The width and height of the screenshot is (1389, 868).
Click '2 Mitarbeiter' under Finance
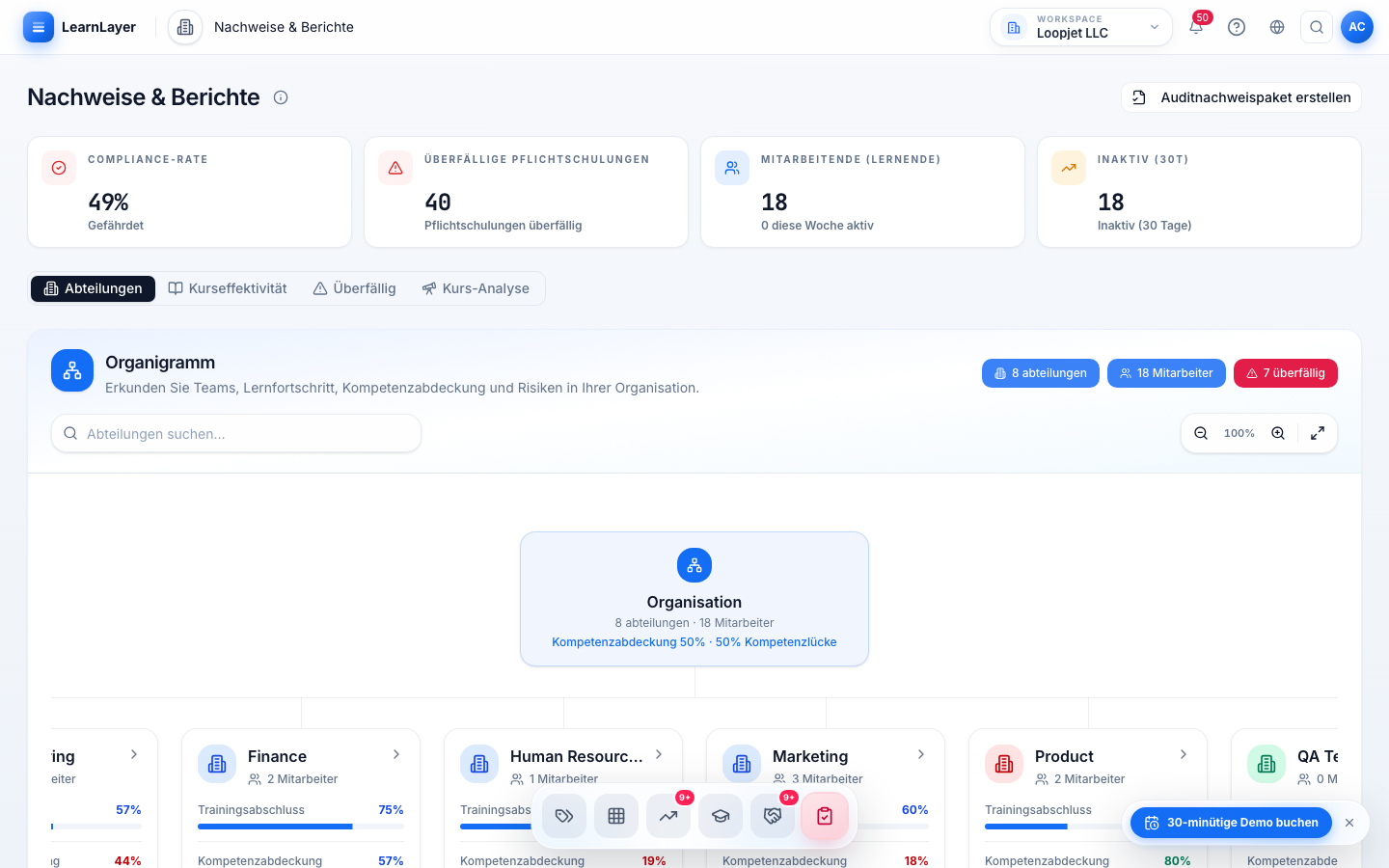303,779
